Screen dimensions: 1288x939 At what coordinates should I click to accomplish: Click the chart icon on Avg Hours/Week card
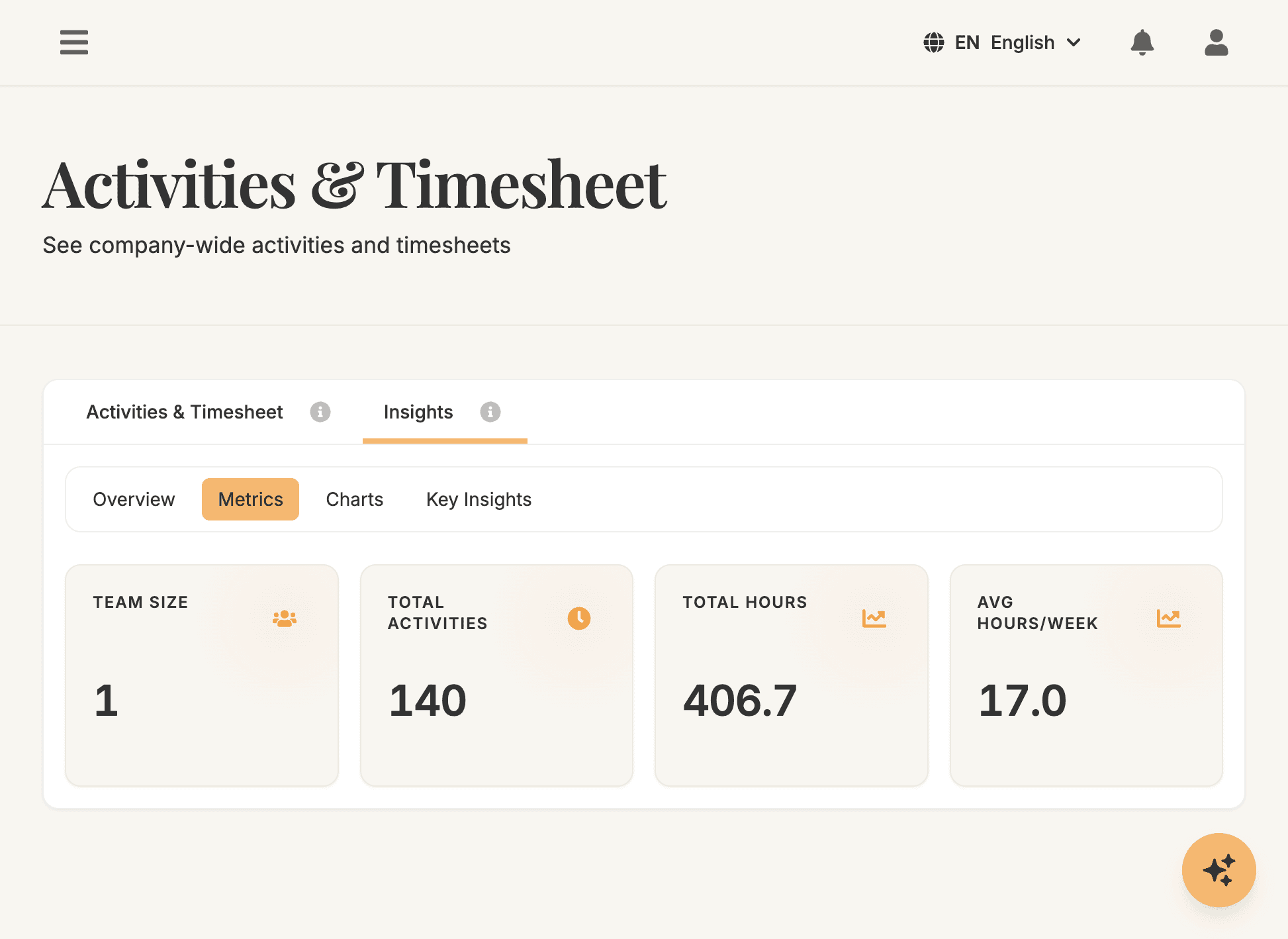tap(1168, 618)
